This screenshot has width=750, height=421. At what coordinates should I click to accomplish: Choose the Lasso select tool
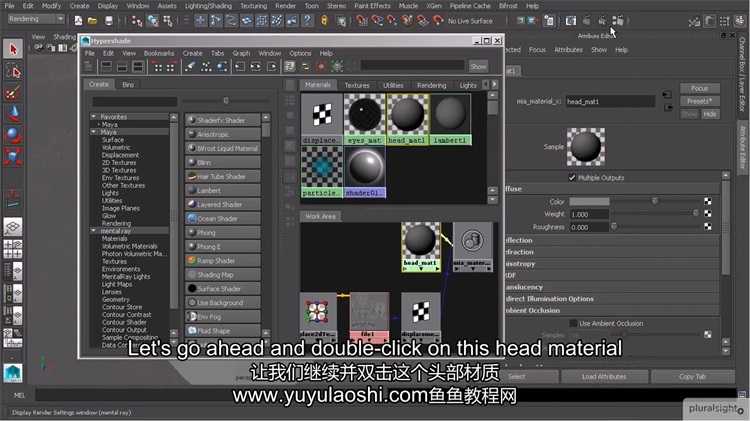13,72
